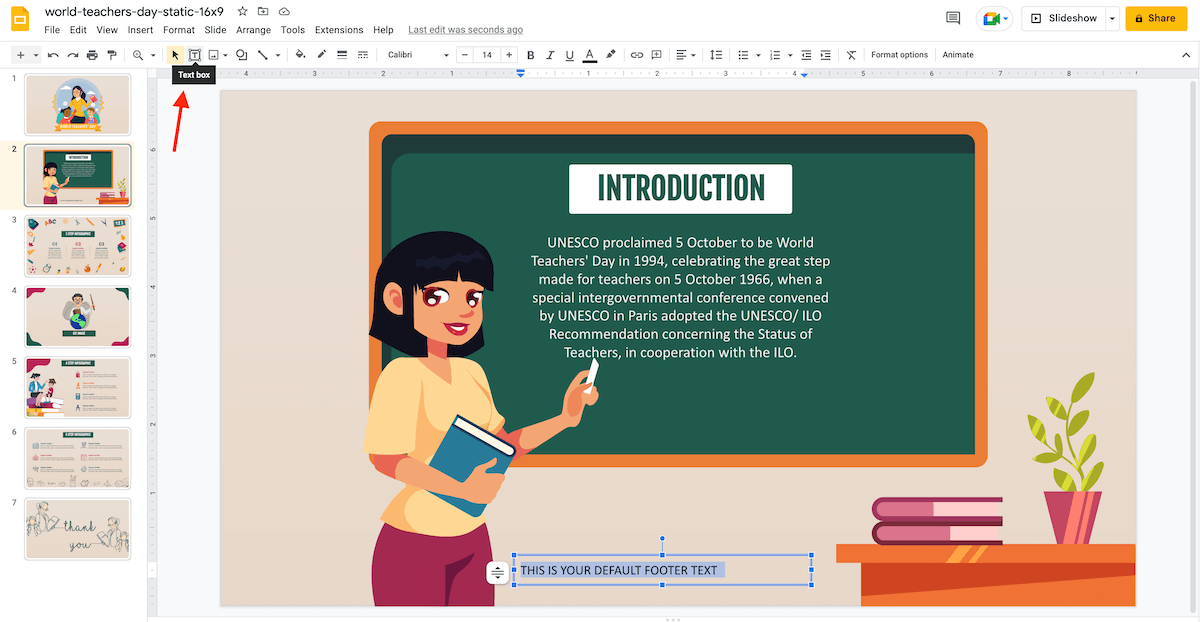Open the Text color picker
This screenshot has height=622, width=1200.
click(x=589, y=55)
